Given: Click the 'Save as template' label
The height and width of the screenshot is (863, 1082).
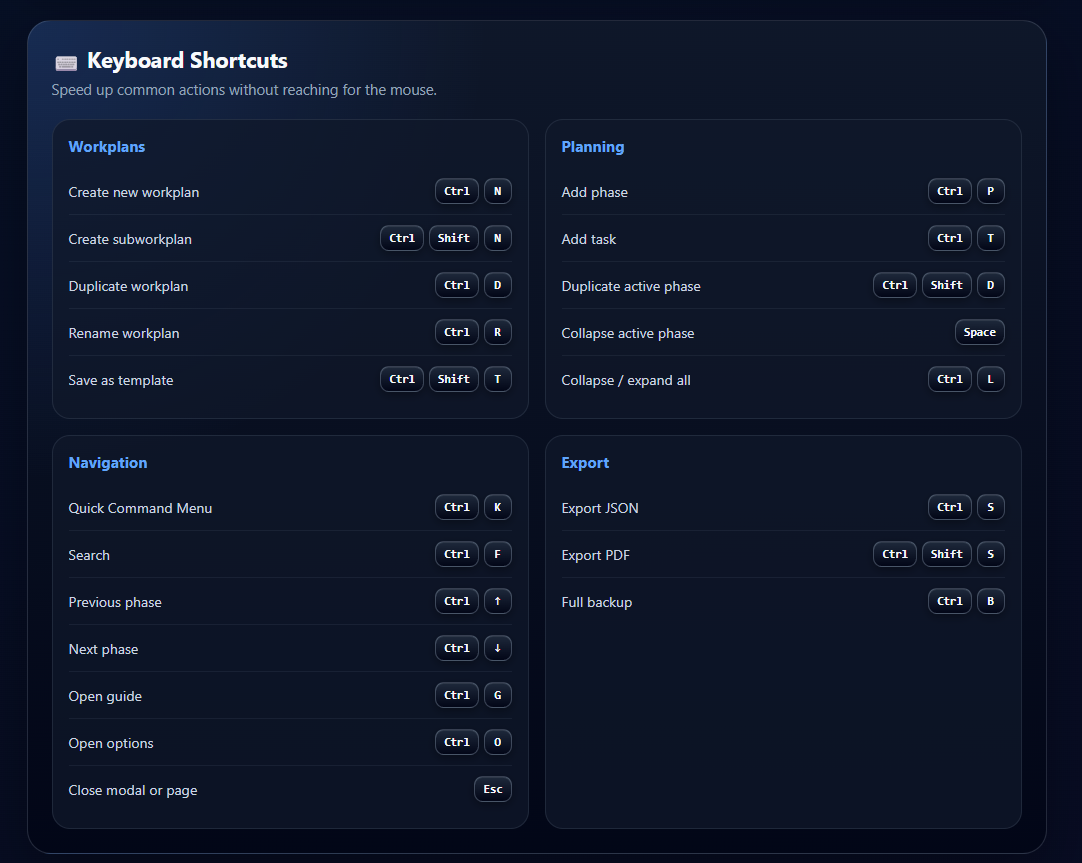Looking at the screenshot, I should (121, 380).
